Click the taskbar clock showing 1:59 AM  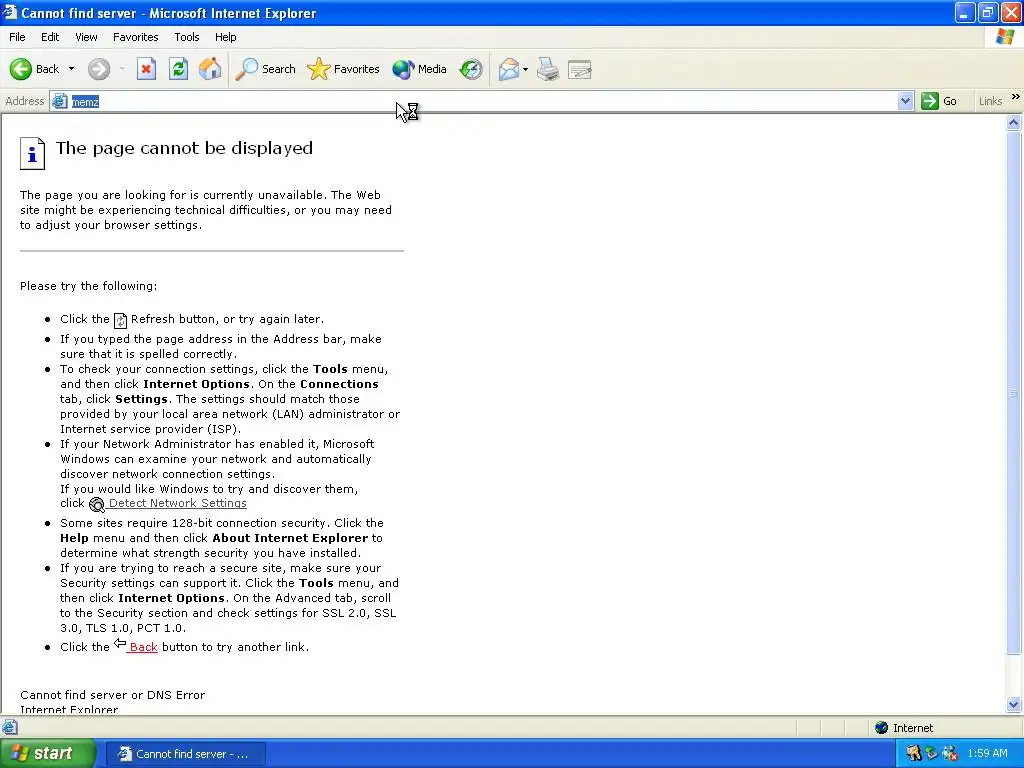(x=987, y=754)
